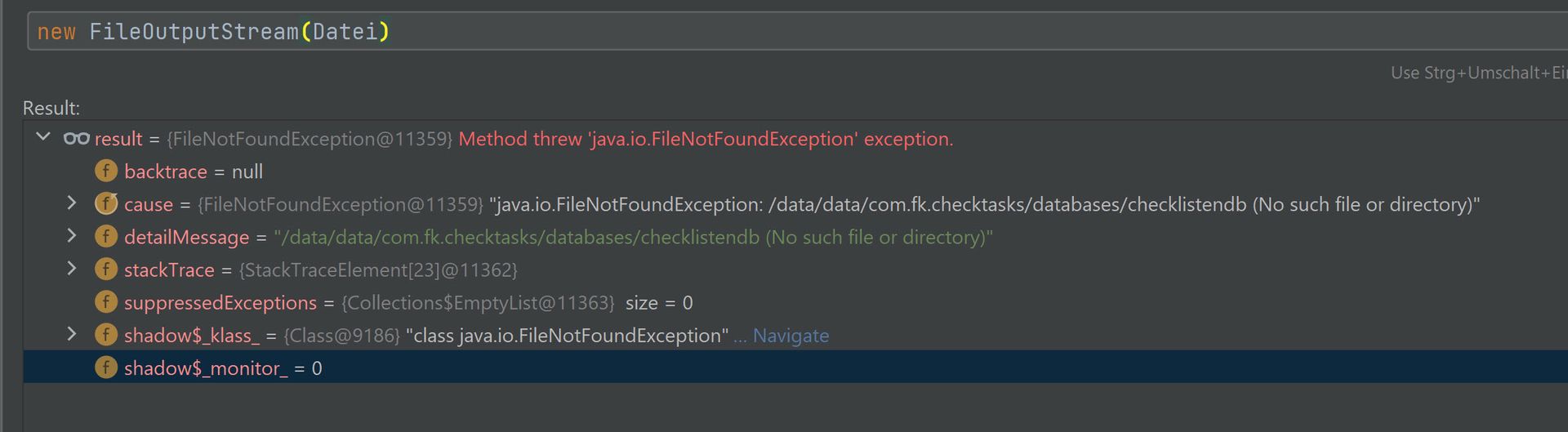
Task: Click the shadow$_monitor_ field icon
Action: click(106, 367)
